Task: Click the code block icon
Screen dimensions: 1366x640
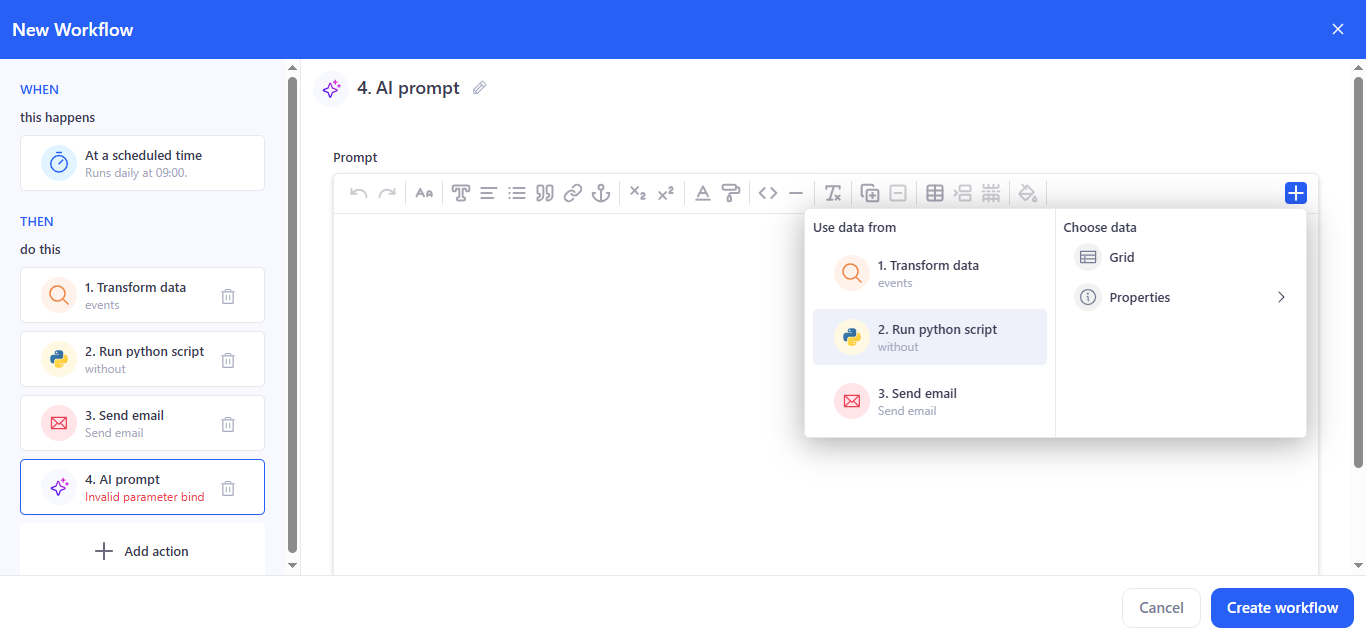Action: [768, 192]
